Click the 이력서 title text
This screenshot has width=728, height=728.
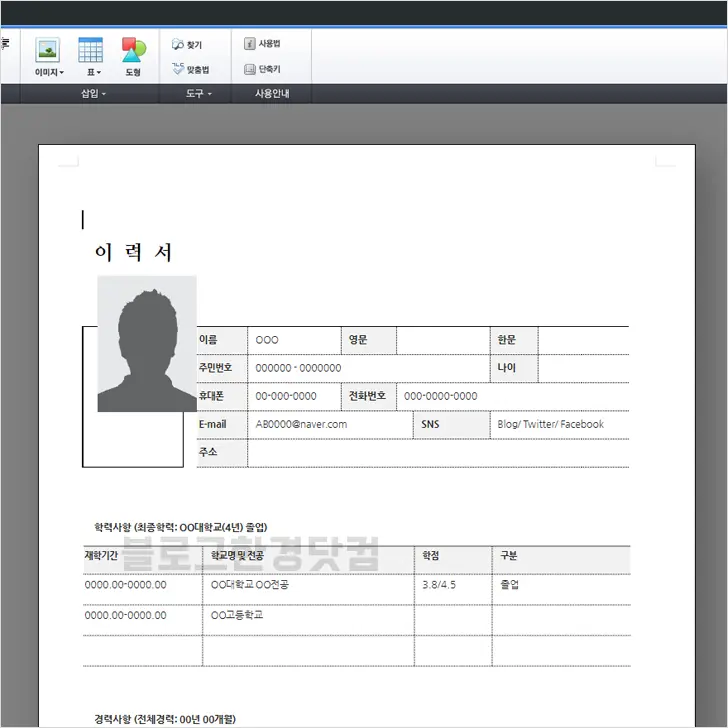133,253
